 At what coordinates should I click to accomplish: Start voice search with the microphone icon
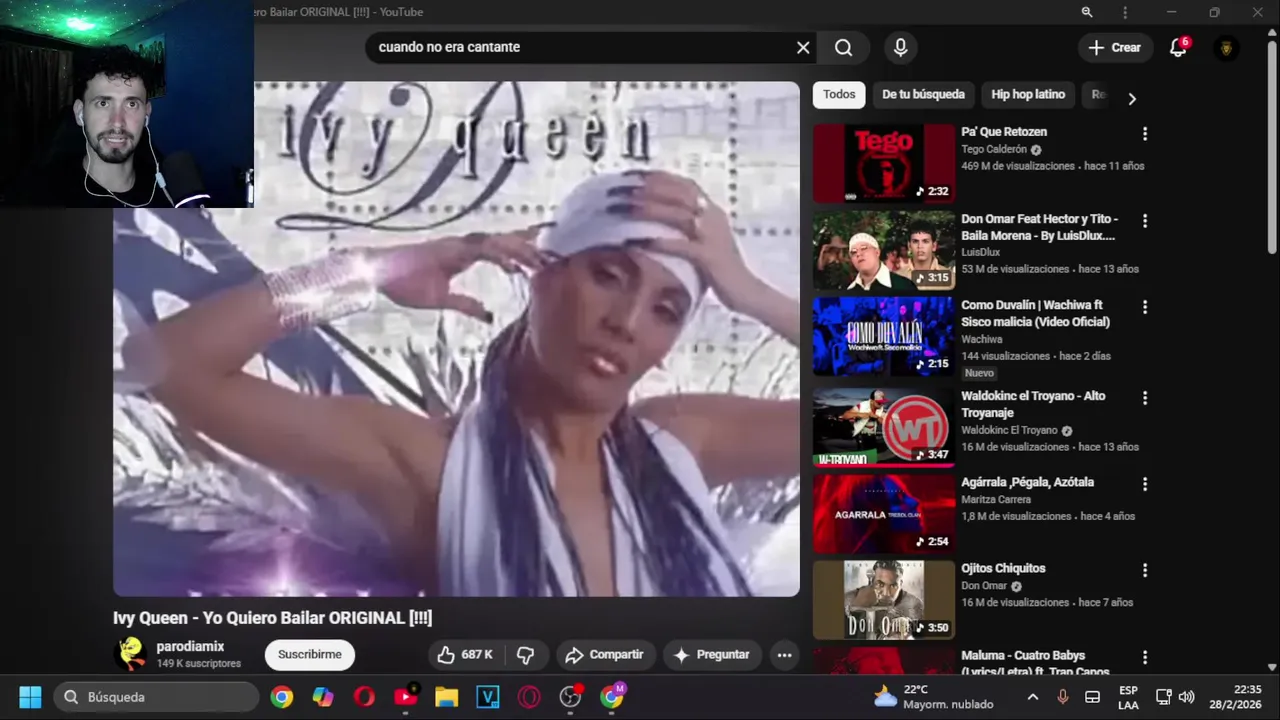[x=900, y=47]
